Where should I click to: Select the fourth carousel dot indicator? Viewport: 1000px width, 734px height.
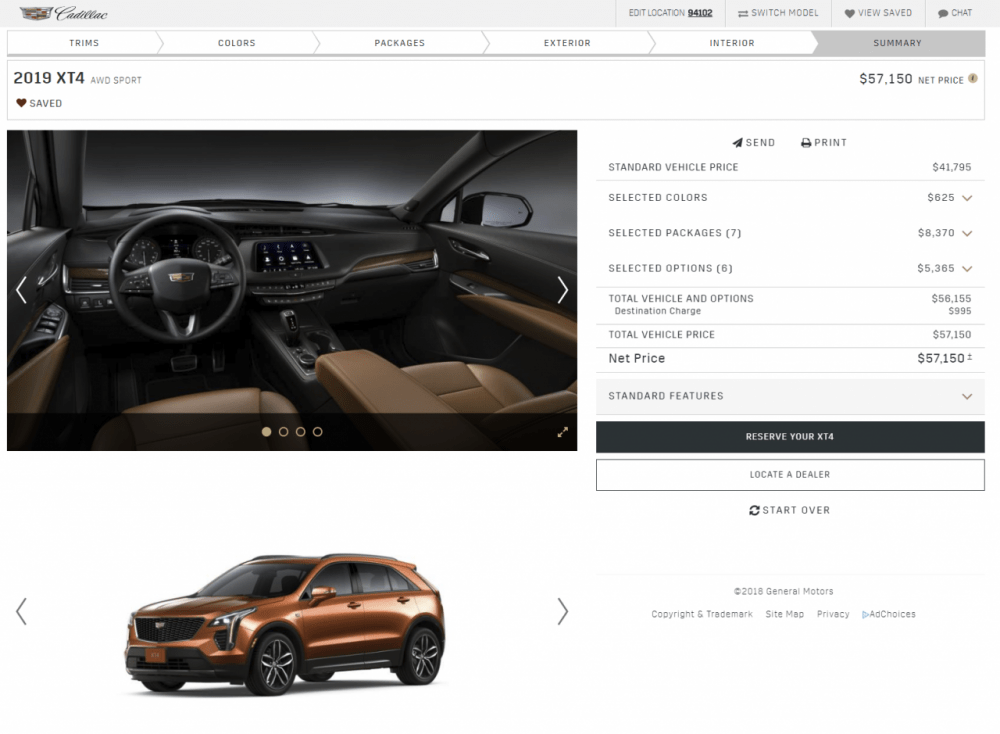coord(318,432)
